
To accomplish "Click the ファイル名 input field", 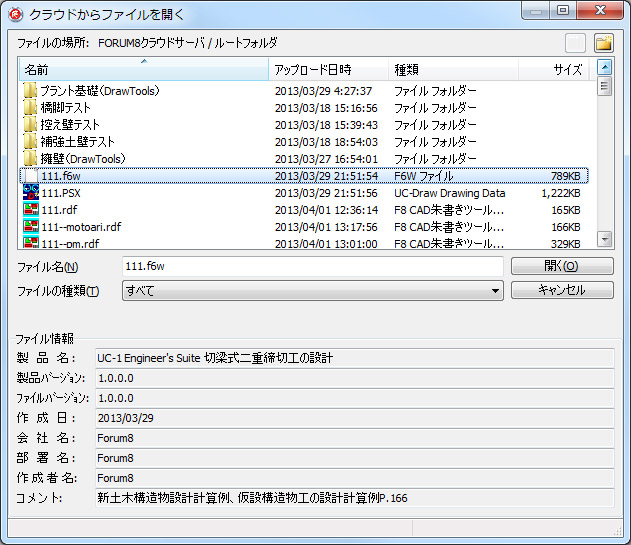I will coord(313,266).
